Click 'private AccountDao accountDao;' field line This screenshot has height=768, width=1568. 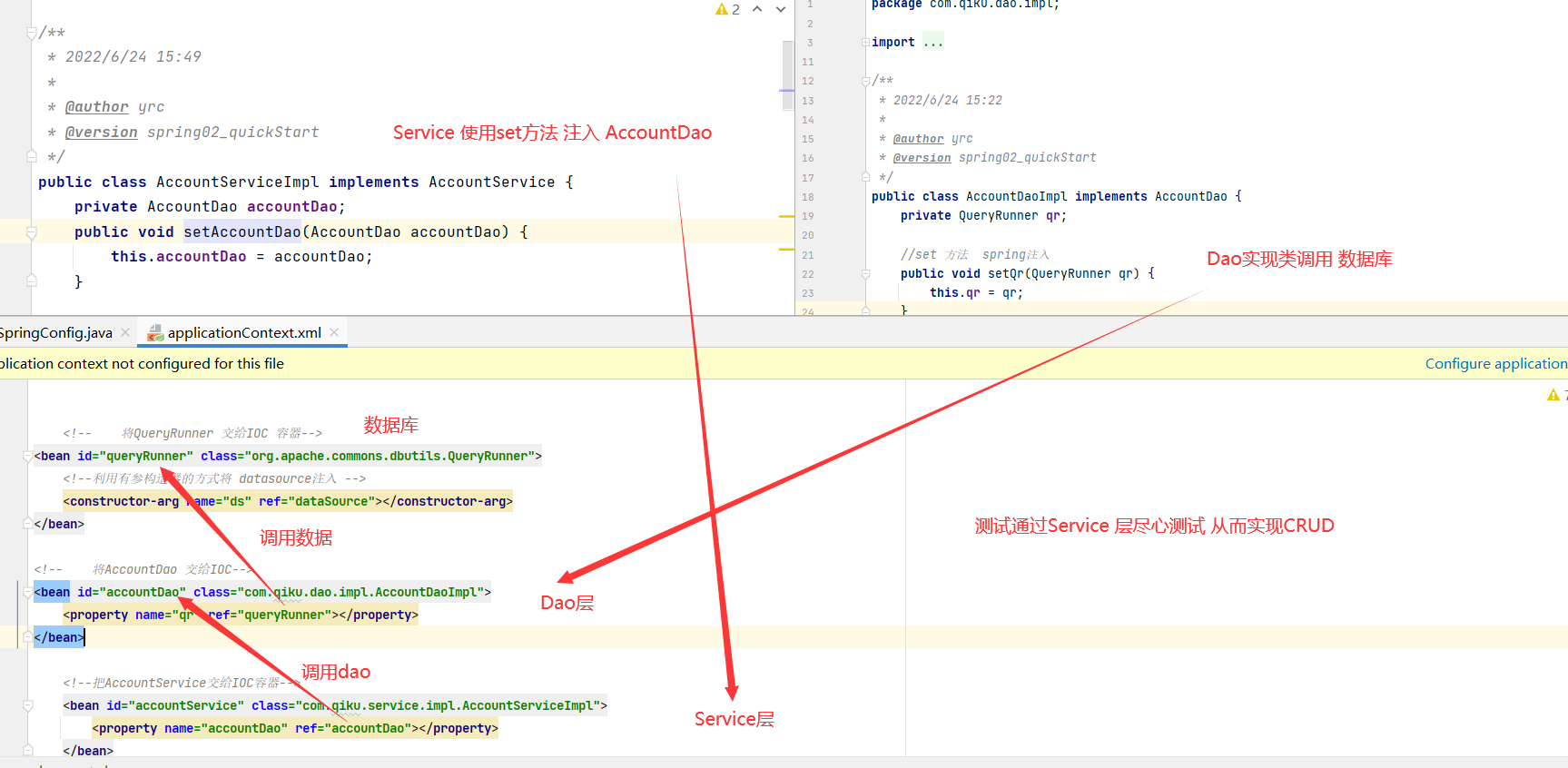(x=210, y=207)
